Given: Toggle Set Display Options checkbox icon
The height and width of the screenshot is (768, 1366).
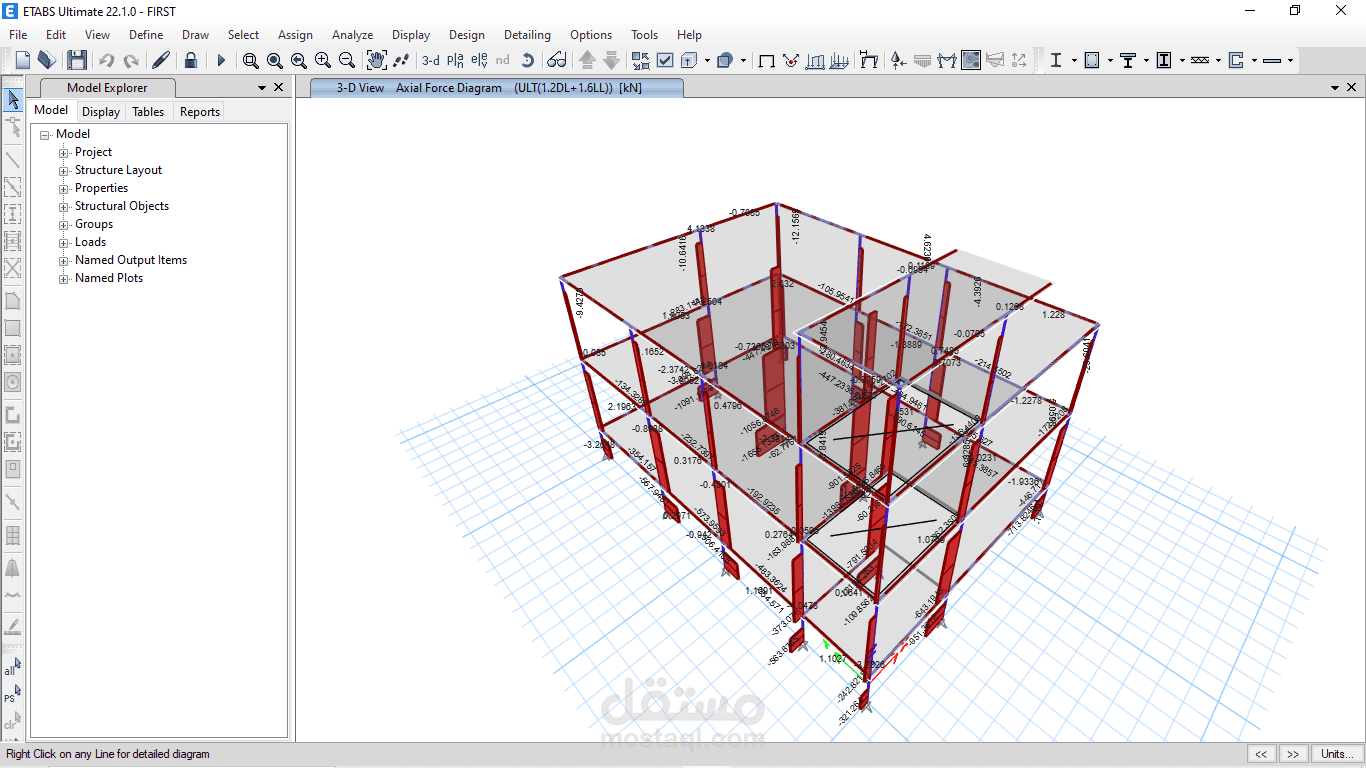Looking at the screenshot, I should pyautogui.click(x=665, y=60).
